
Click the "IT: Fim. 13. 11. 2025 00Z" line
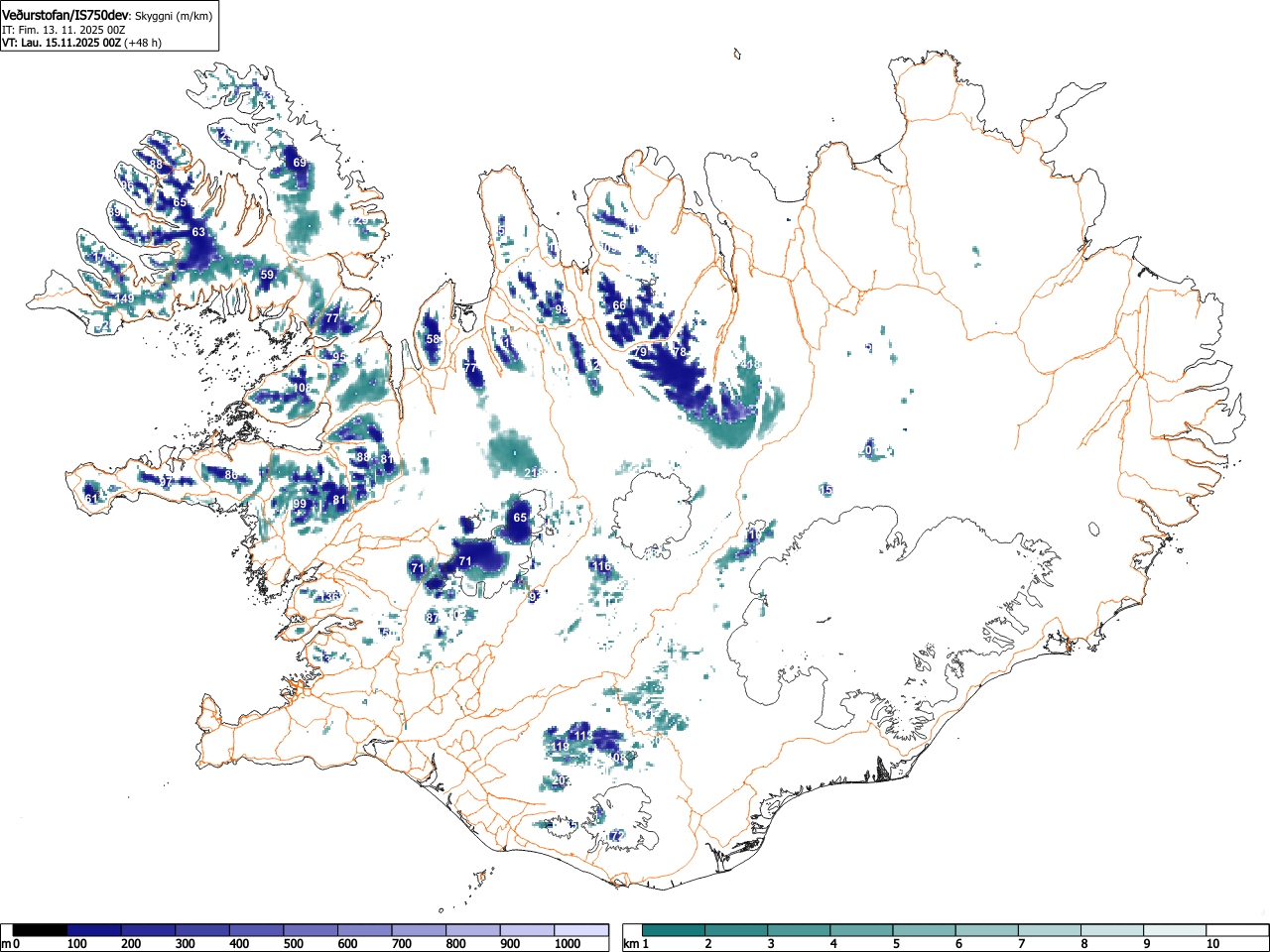pos(63,30)
